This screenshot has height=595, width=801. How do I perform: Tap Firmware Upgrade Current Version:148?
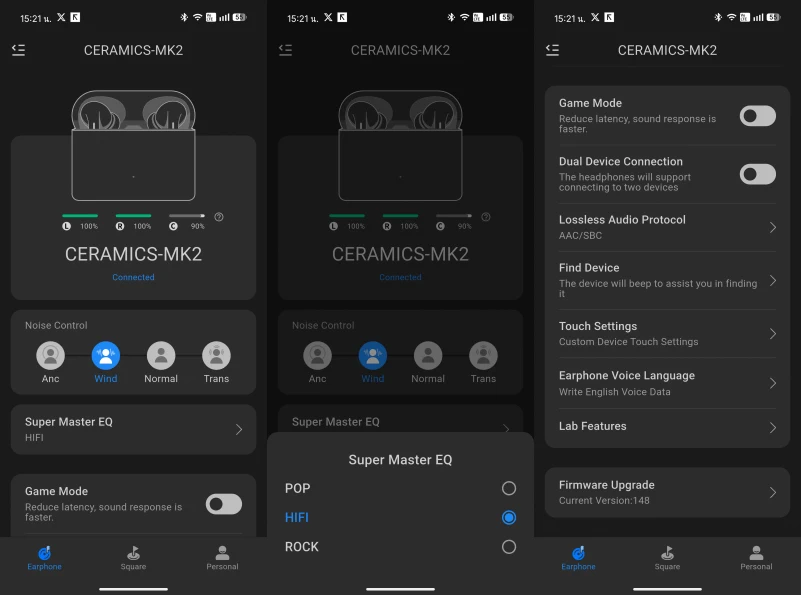pyautogui.click(x=666, y=492)
